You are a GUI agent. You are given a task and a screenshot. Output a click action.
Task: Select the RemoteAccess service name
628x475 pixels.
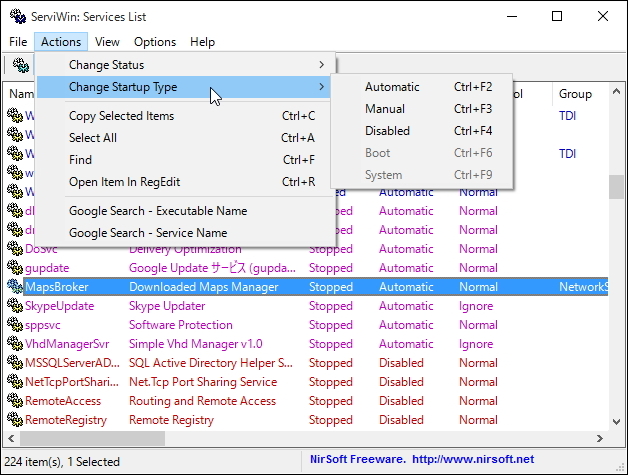pyautogui.click(x=63, y=401)
